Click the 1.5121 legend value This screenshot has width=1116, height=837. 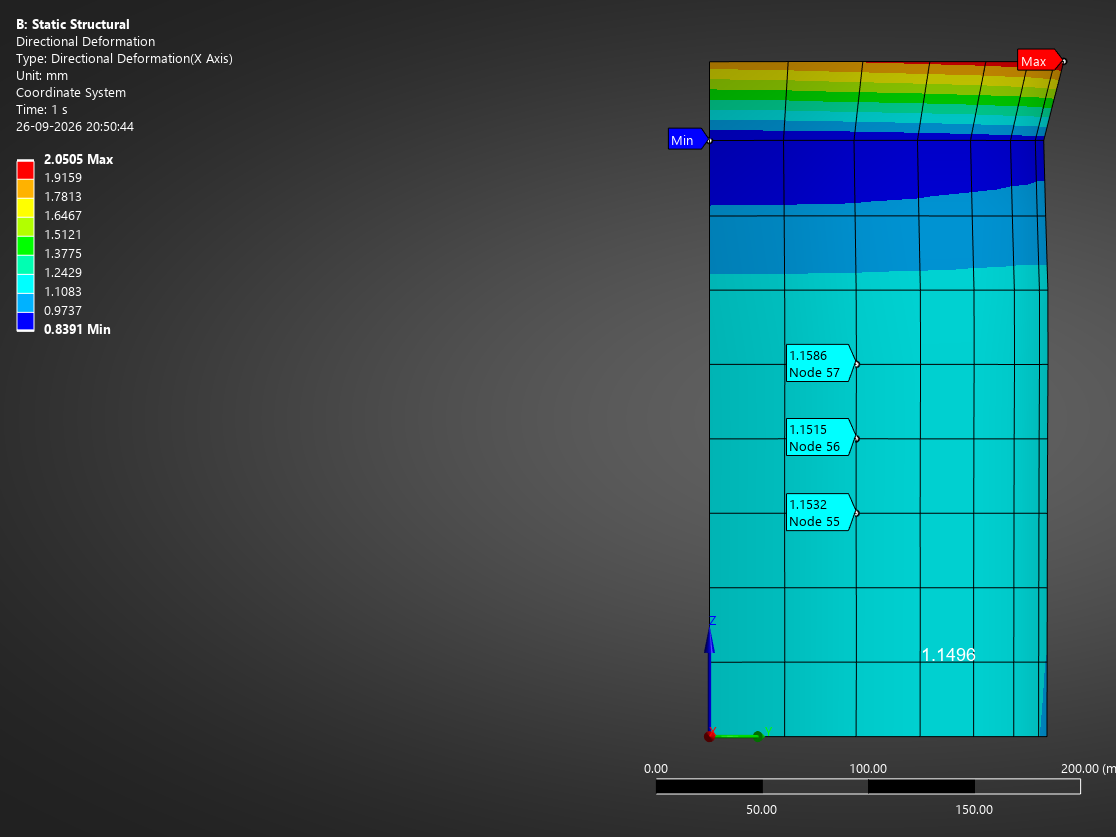(63, 234)
